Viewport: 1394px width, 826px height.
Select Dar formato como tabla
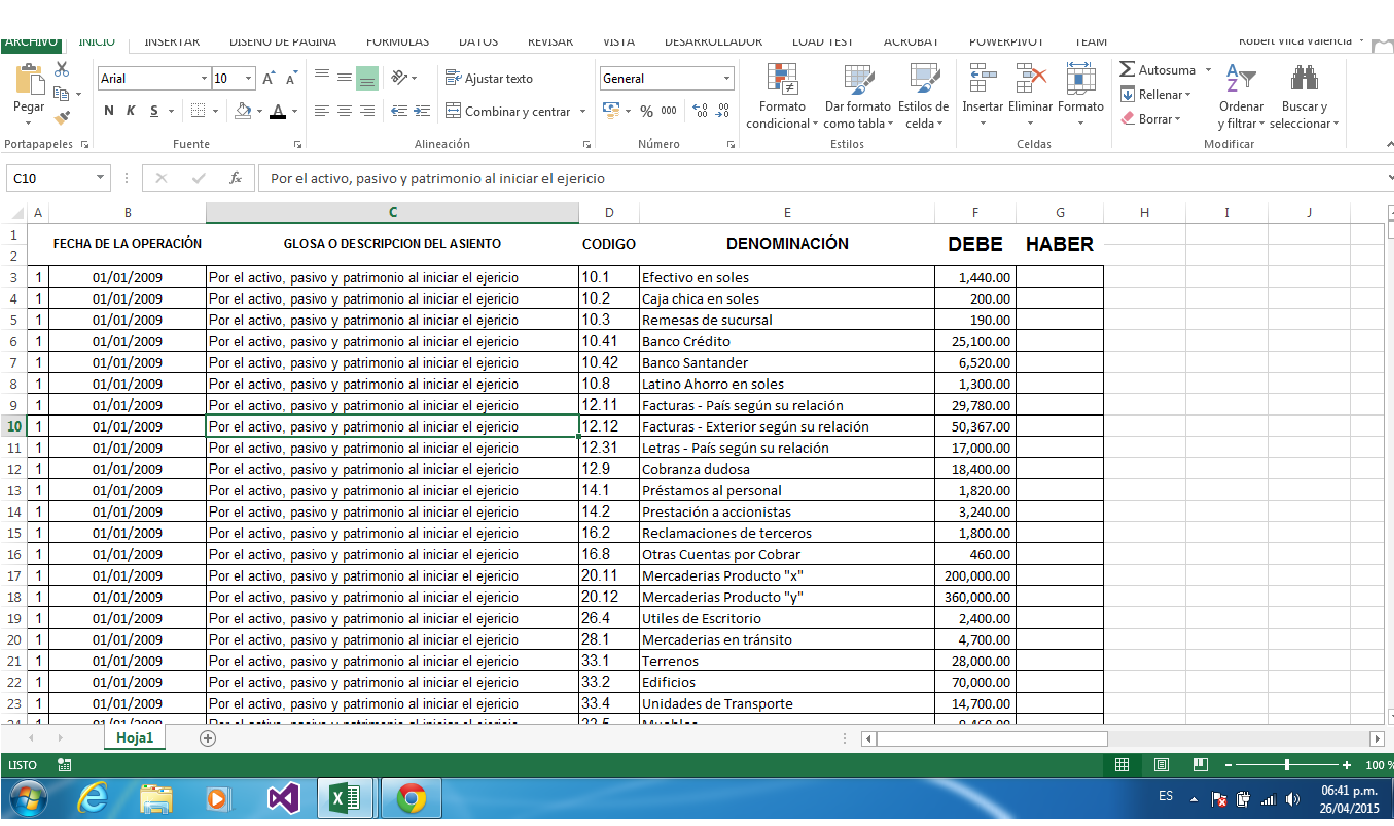858,95
